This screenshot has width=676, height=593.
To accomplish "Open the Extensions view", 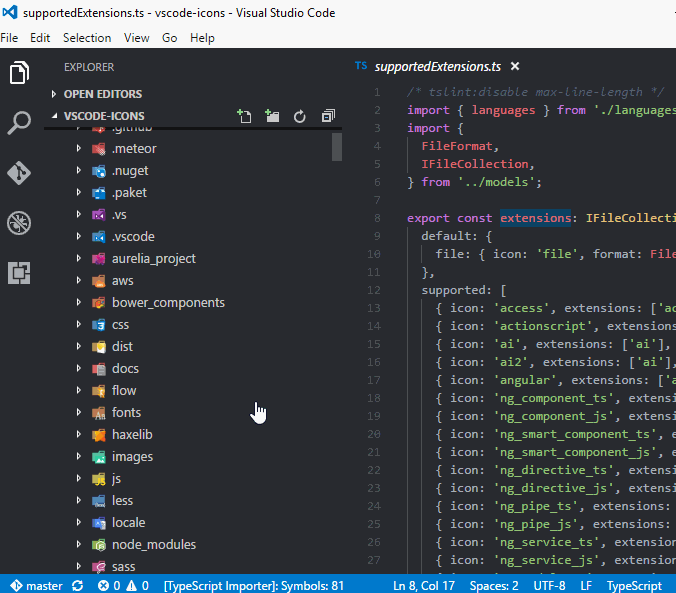I will click(19, 273).
